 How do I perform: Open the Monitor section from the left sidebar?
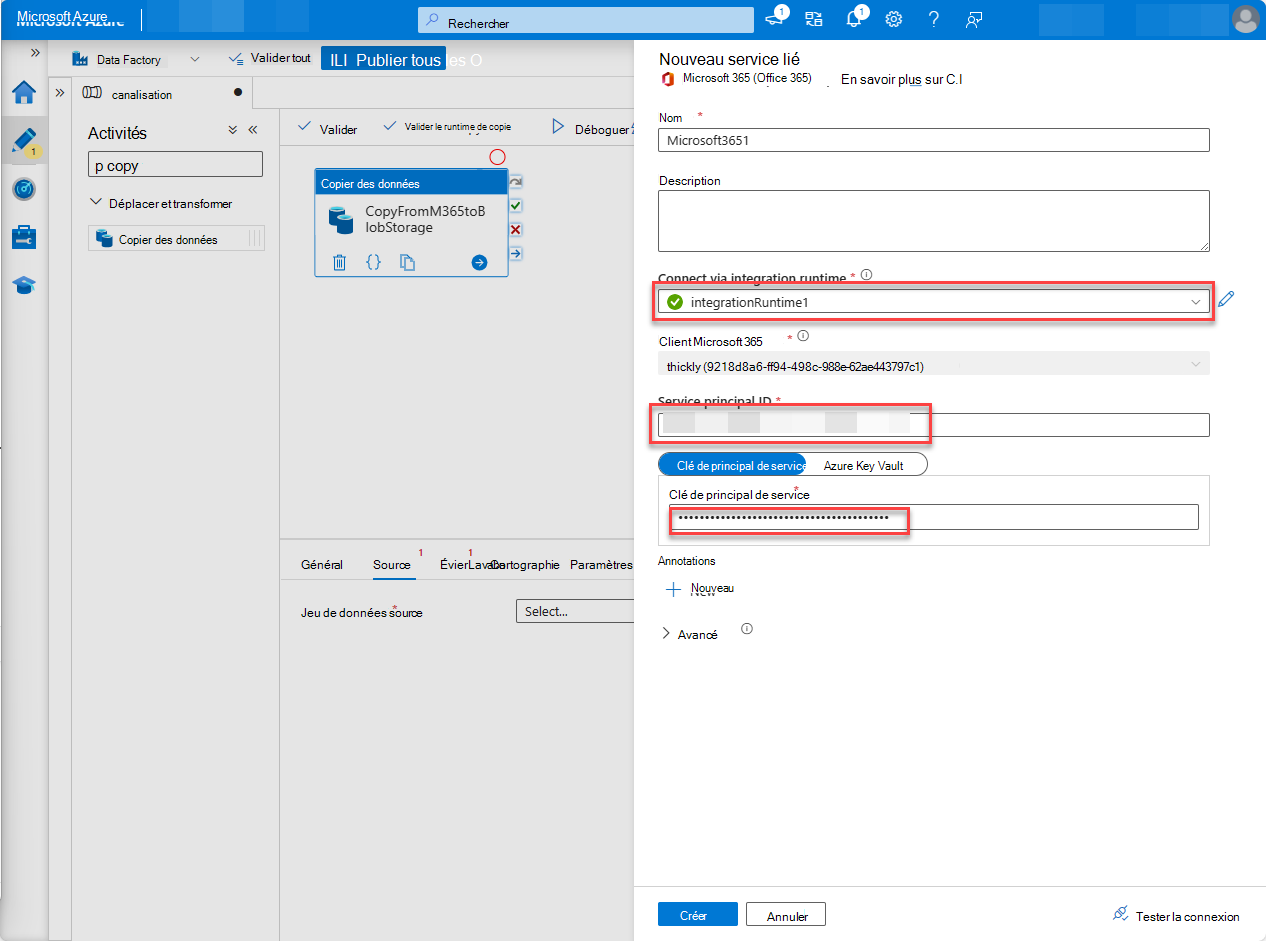[24, 189]
